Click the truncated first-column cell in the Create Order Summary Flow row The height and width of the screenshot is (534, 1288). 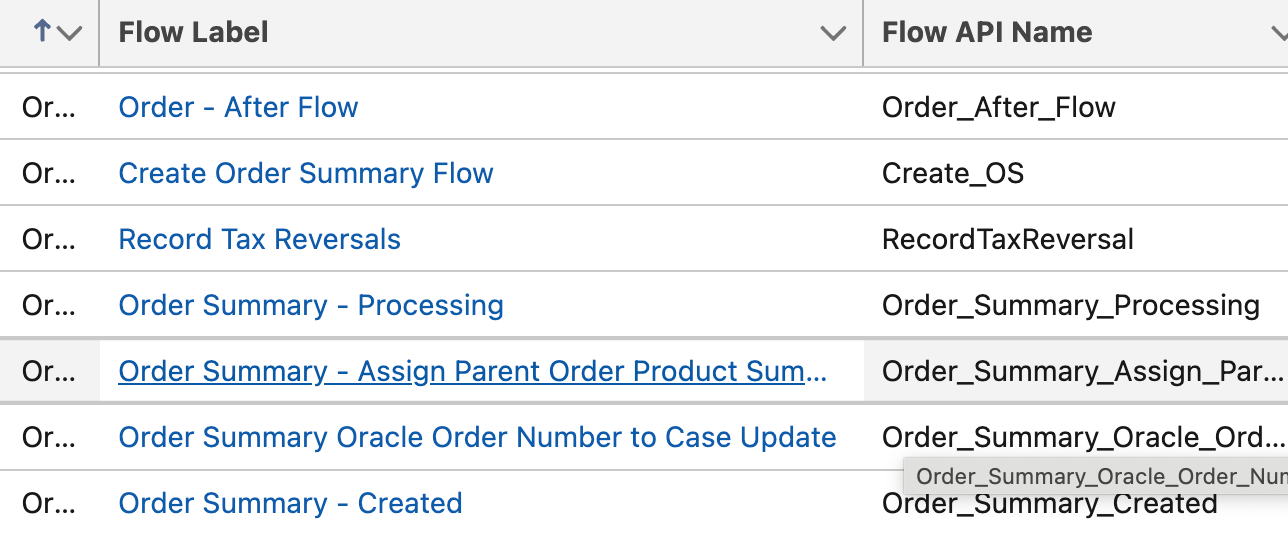click(48, 173)
